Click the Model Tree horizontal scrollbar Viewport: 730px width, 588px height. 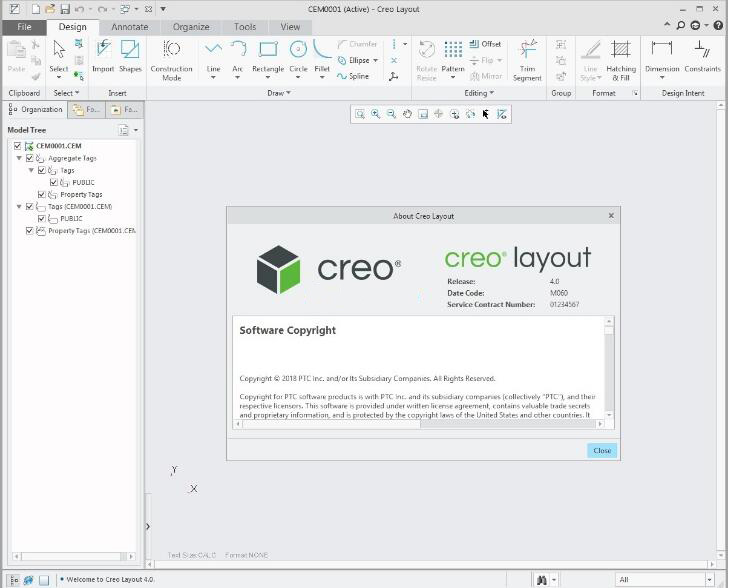tap(74, 556)
